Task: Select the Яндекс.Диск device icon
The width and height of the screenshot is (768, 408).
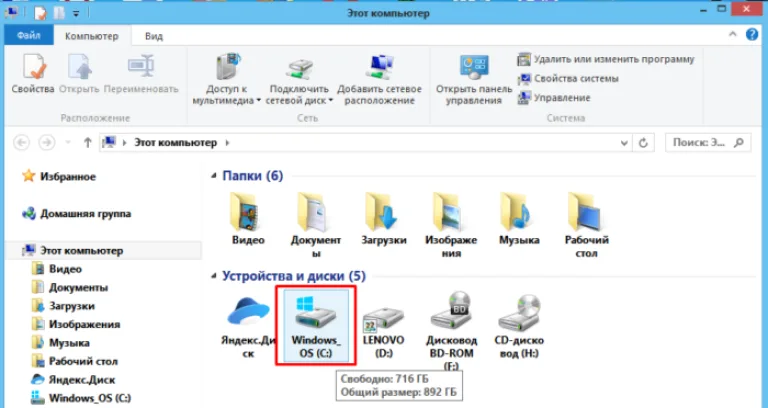Action: coord(248,327)
